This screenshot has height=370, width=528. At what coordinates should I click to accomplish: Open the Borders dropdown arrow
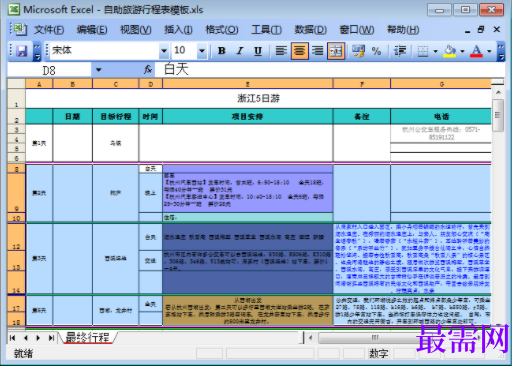click(x=435, y=51)
